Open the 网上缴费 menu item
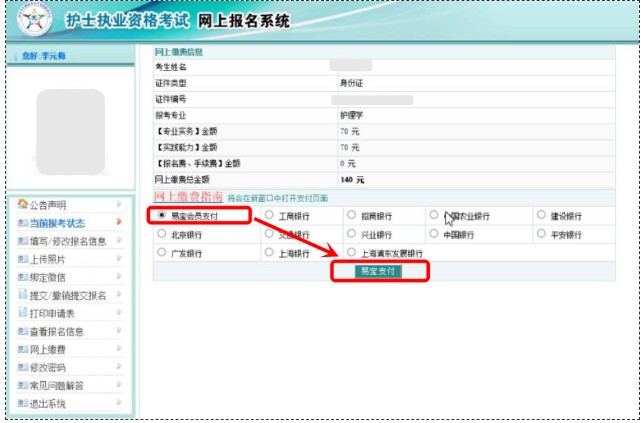The height and width of the screenshot is (423, 643). (x=48, y=349)
